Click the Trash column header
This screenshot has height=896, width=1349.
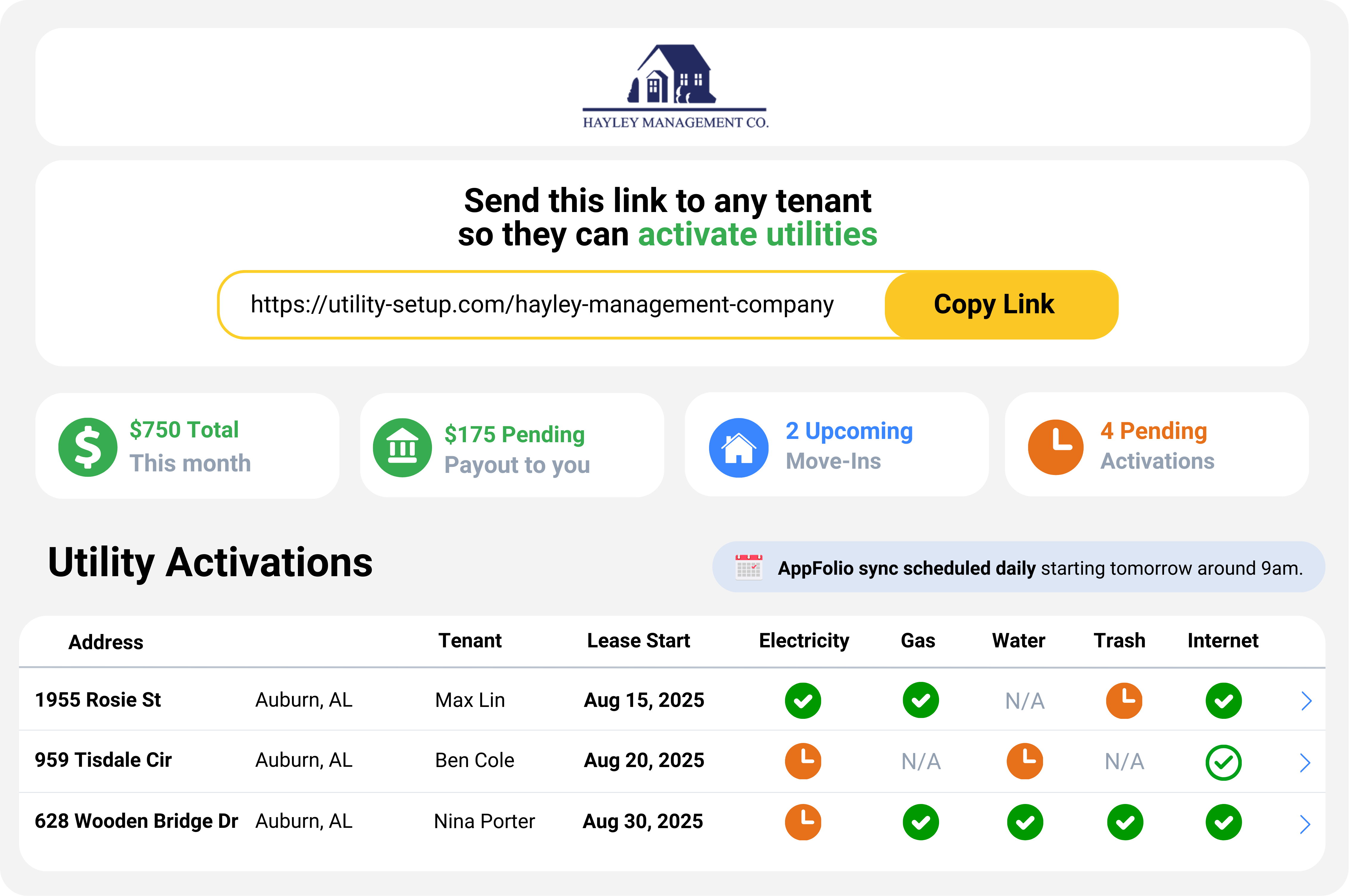[x=1119, y=641]
